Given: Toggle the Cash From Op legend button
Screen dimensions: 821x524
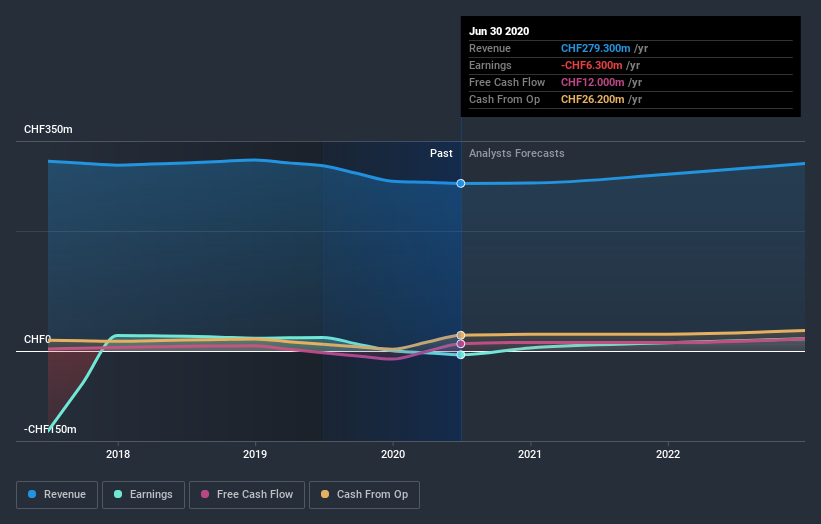Looking at the screenshot, I should [x=364, y=495].
